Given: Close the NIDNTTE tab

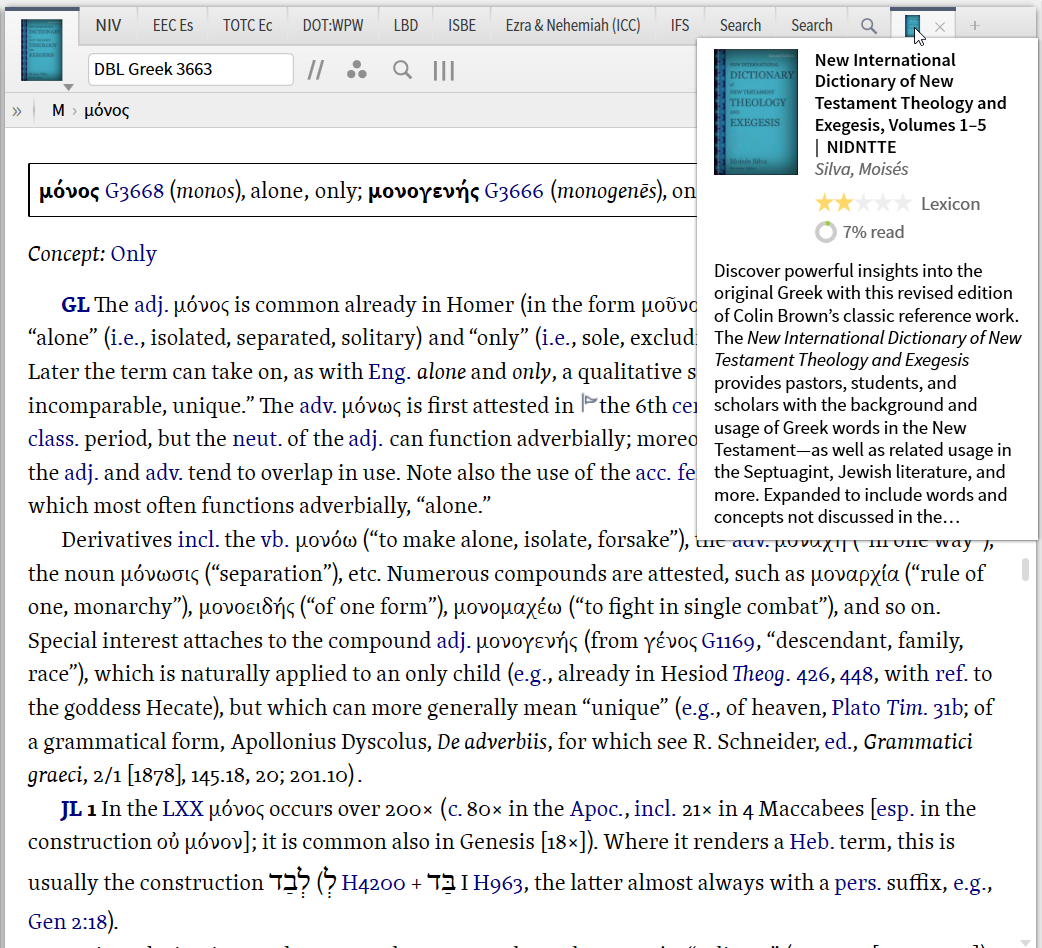Looking at the screenshot, I should coord(940,27).
